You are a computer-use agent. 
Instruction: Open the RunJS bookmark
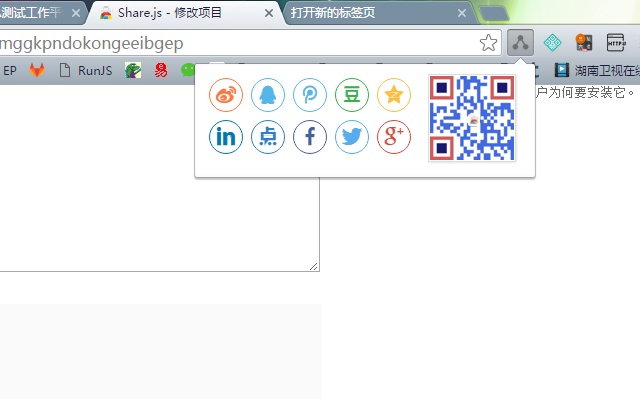[x=86, y=70]
